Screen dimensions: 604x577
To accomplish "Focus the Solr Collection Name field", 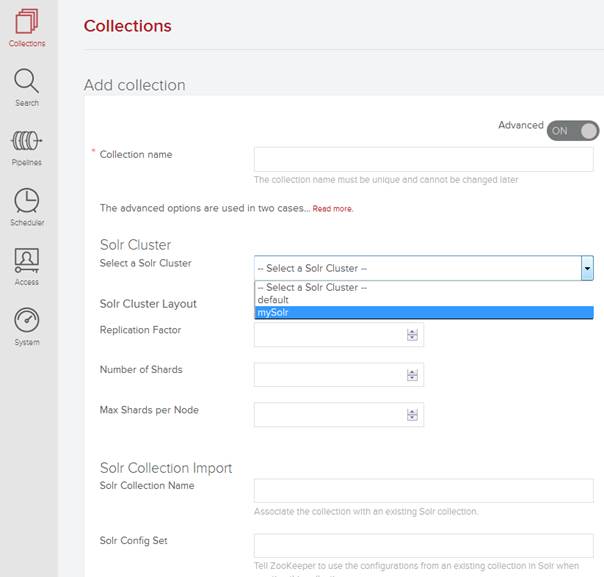I will pos(423,490).
